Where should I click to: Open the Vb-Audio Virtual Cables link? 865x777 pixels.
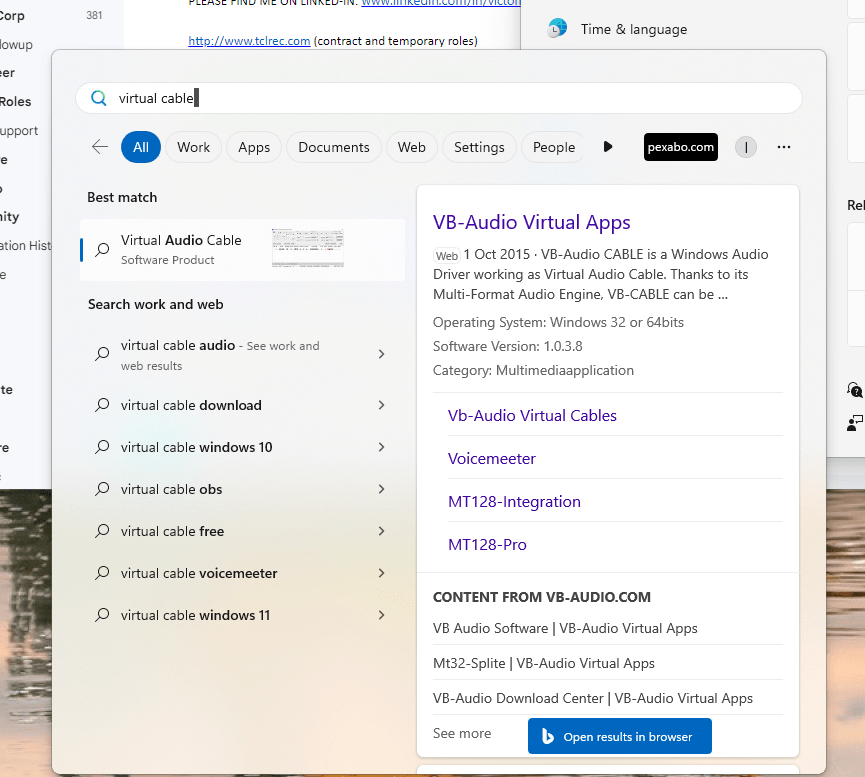click(x=532, y=416)
